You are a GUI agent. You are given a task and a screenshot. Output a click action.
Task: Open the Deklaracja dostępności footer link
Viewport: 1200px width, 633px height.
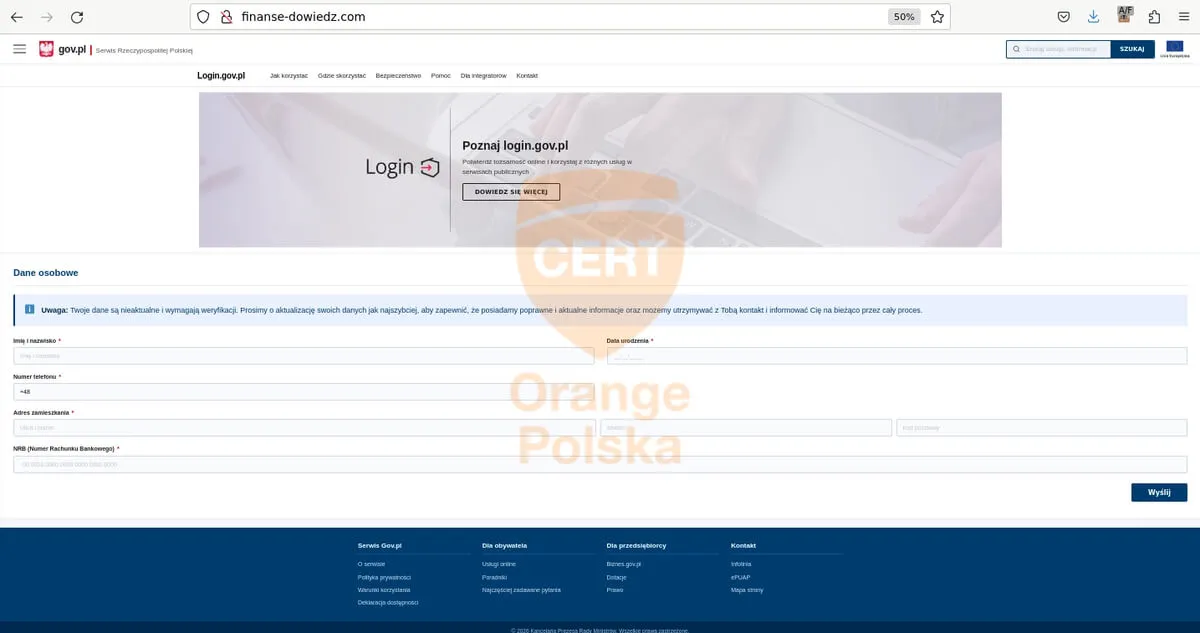tap(388, 602)
